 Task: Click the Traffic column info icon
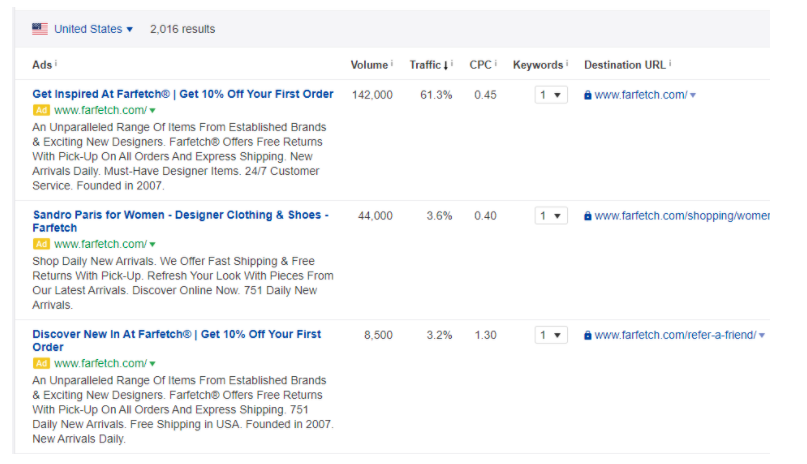coord(451,63)
